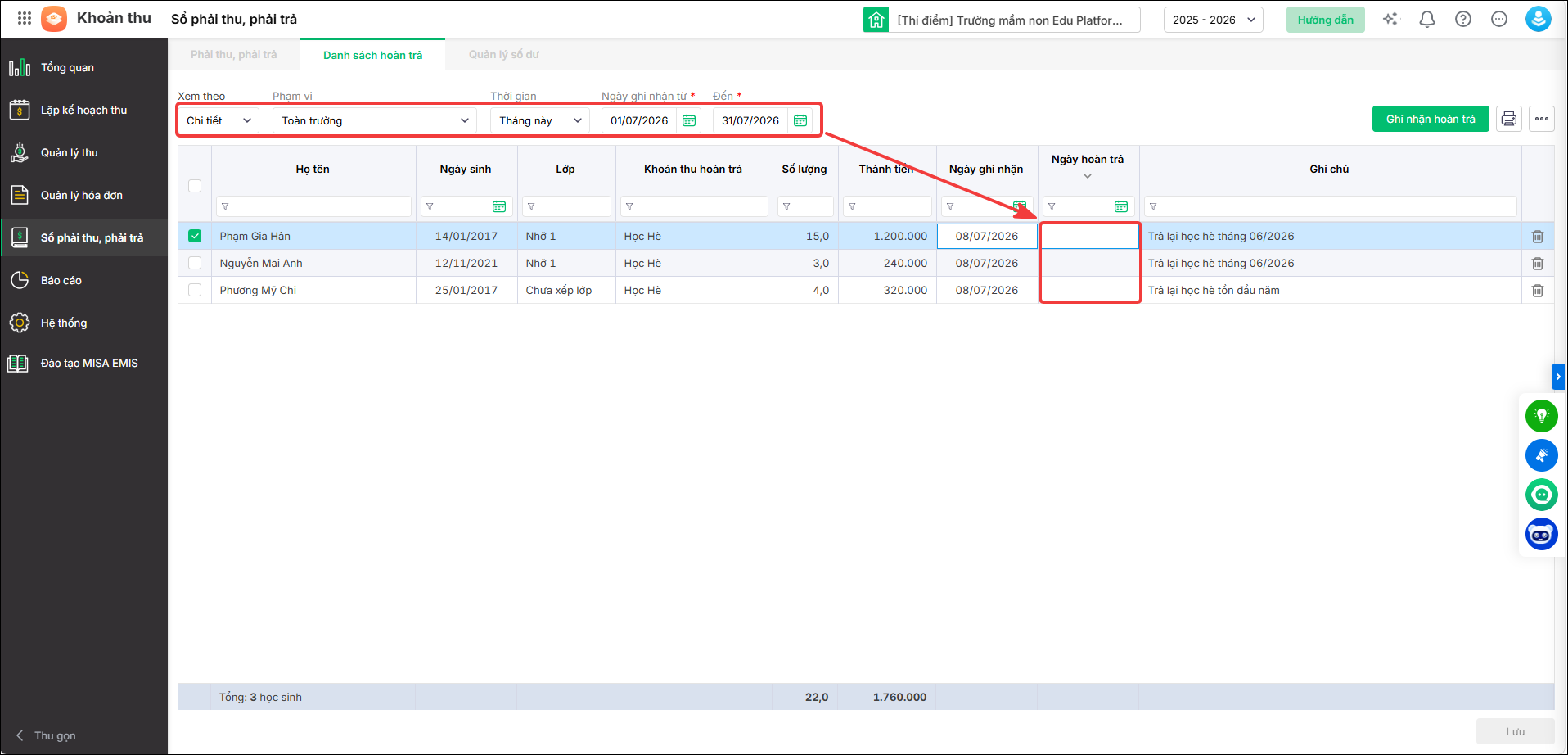Open Sổ phải thu, phải trả in sidebar
The width and height of the screenshot is (1568, 755).
click(84, 237)
